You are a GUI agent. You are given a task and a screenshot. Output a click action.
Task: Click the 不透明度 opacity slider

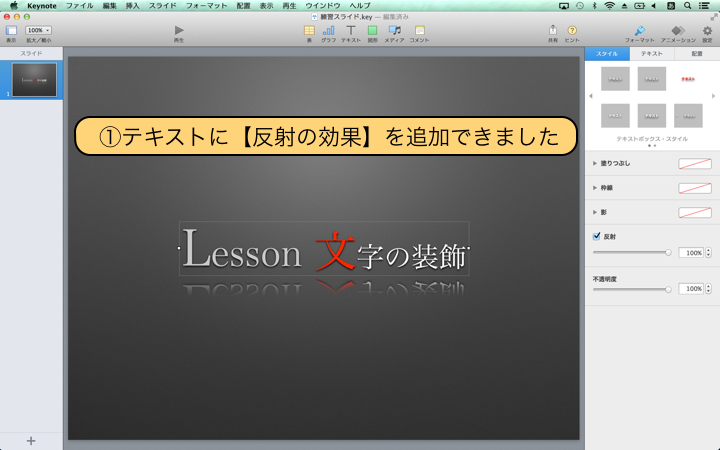[632, 289]
